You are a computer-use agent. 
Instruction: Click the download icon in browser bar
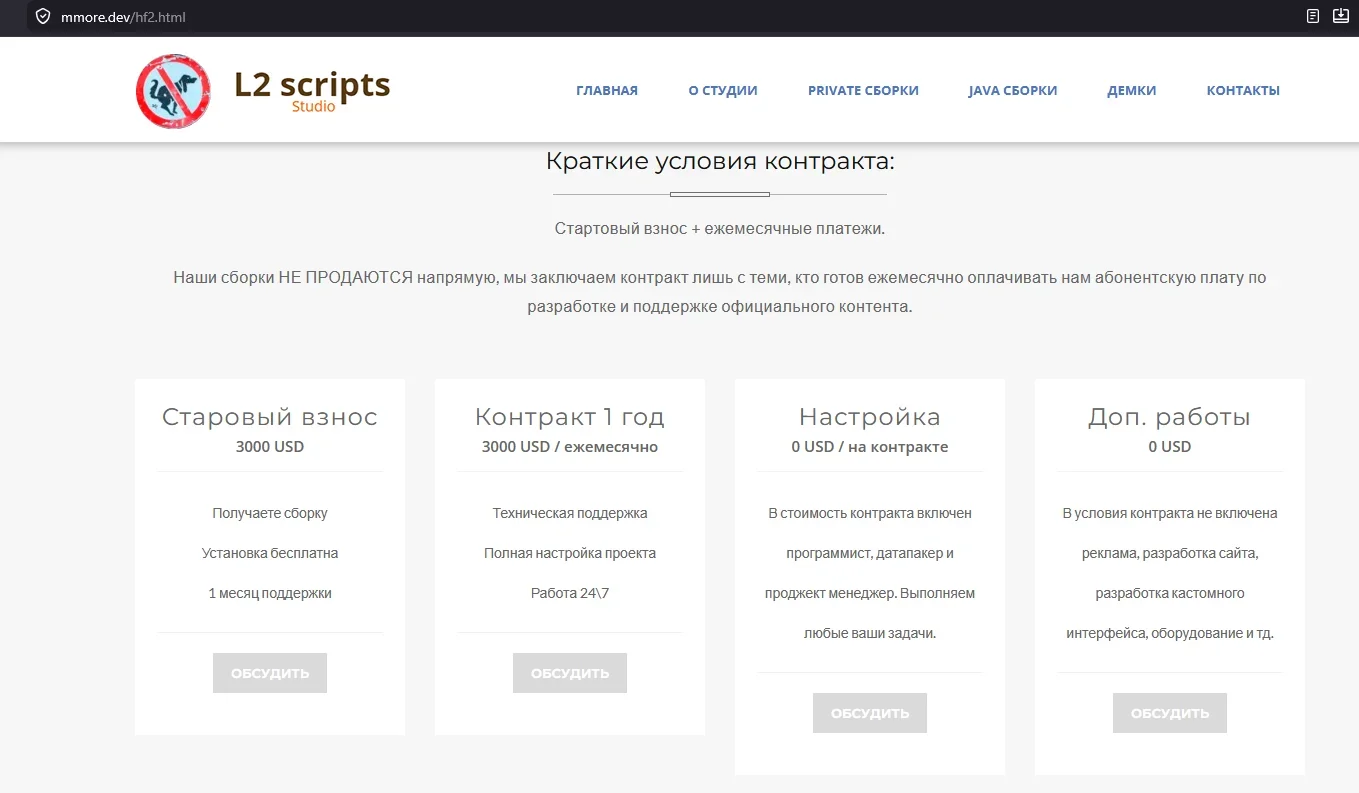coord(1341,16)
